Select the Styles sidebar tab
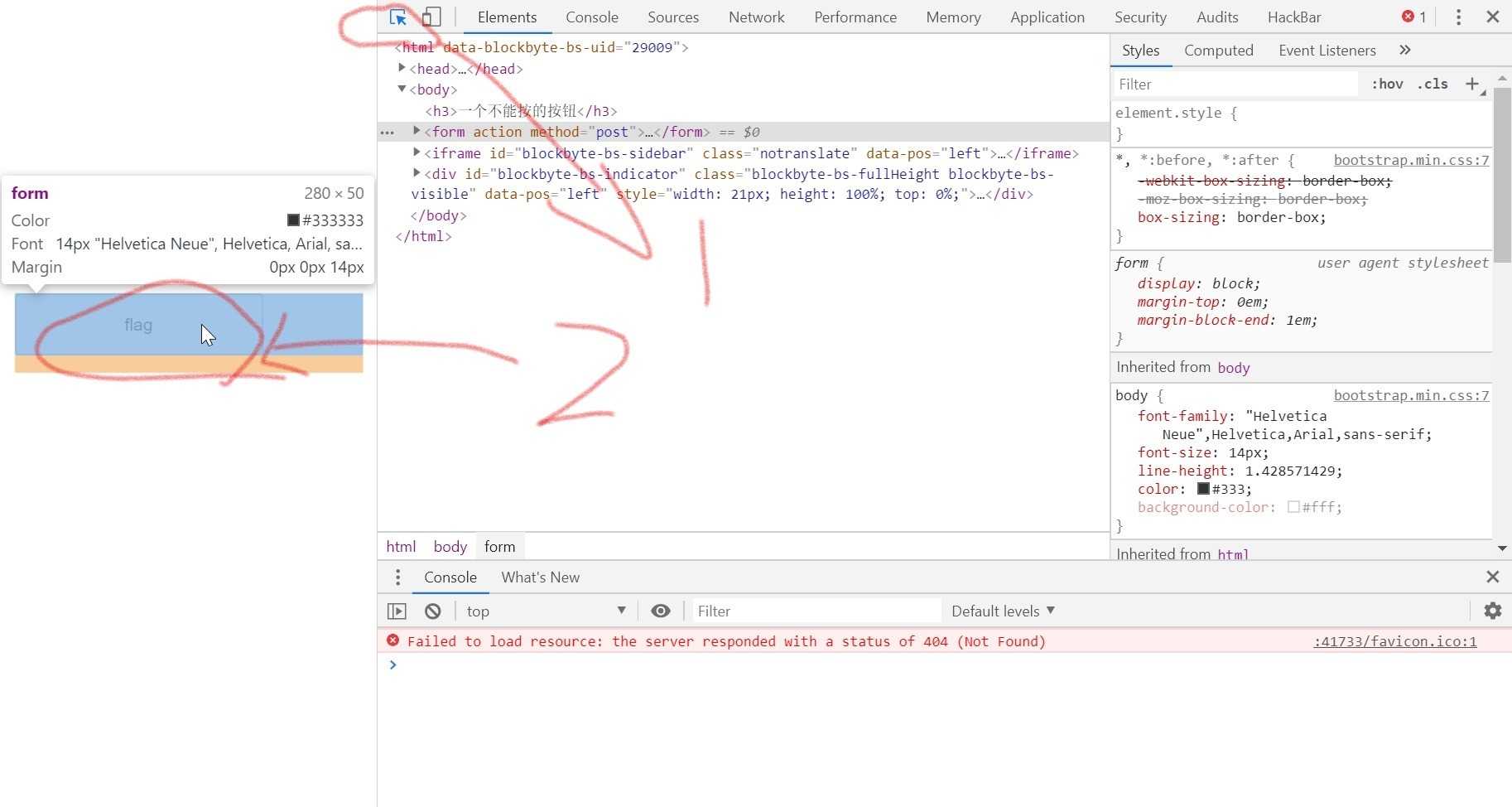 (x=1140, y=50)
